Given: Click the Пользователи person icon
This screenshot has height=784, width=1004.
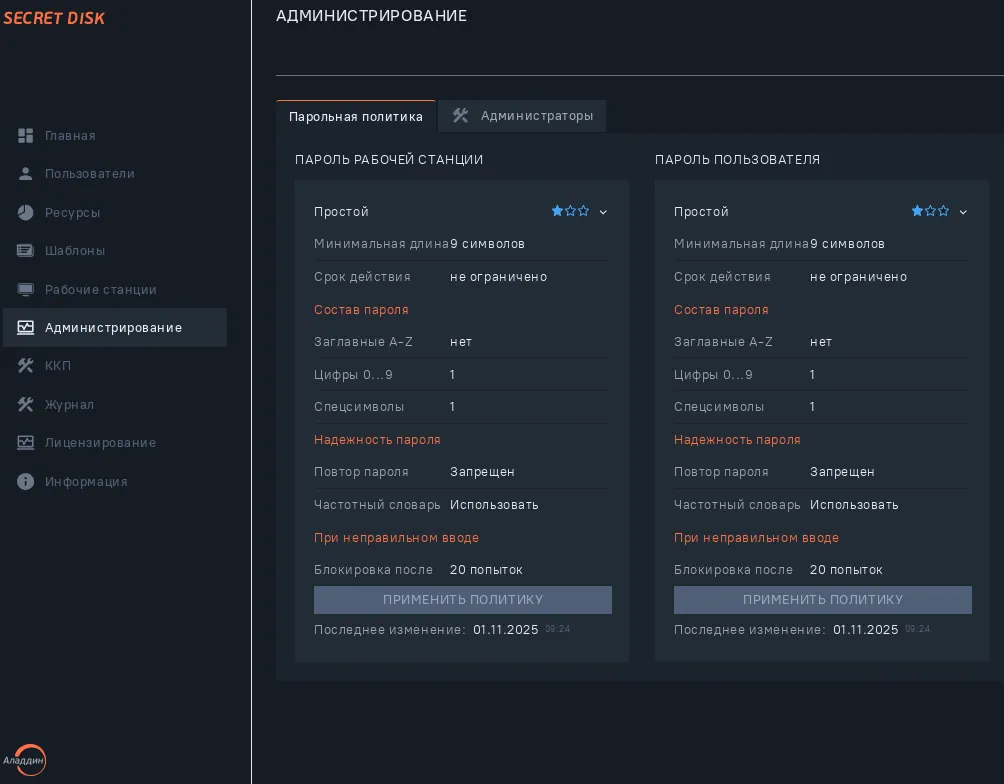Looking at the screenshot, I should click(25, 174).
